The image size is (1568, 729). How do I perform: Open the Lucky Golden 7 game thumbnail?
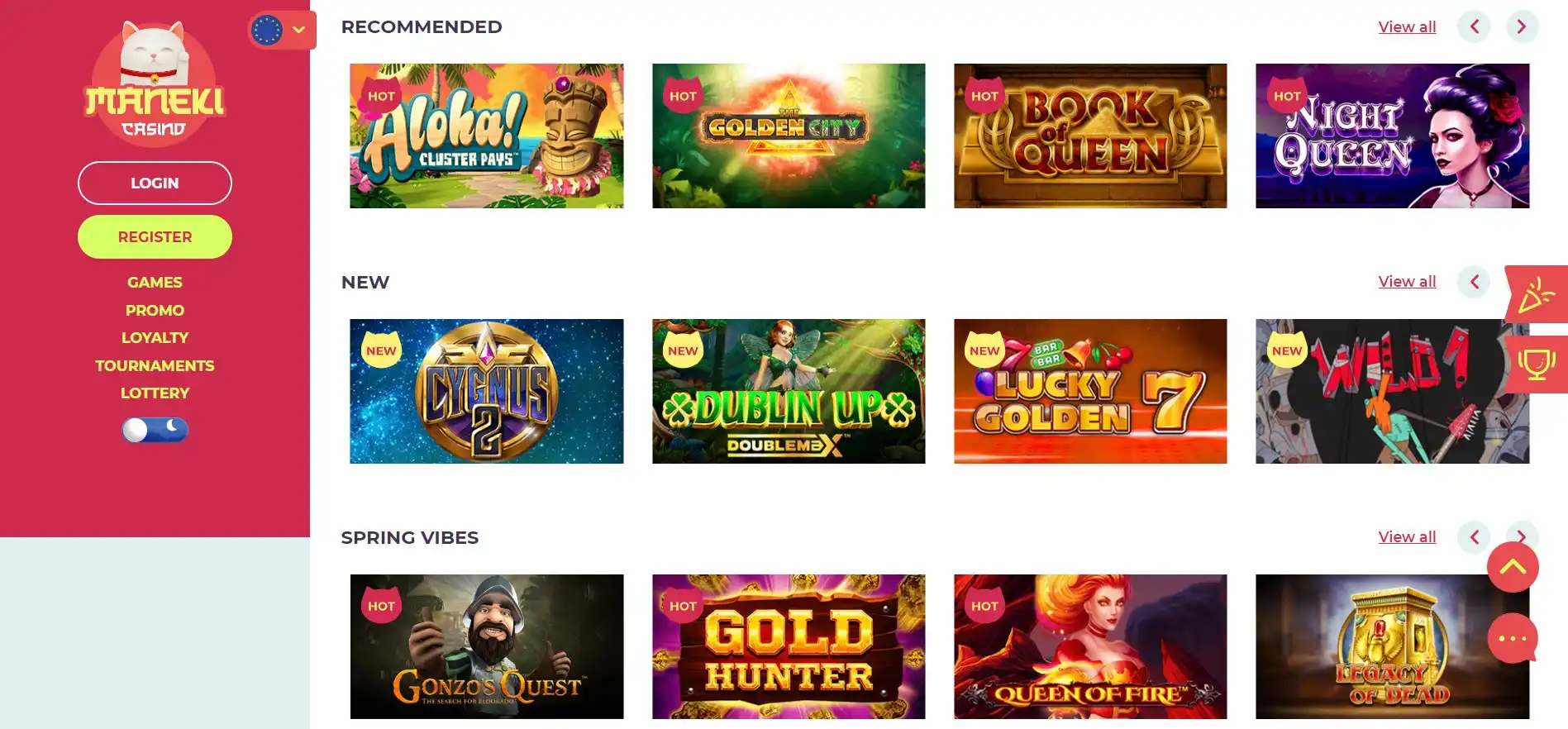click(x=1090, y=391)
